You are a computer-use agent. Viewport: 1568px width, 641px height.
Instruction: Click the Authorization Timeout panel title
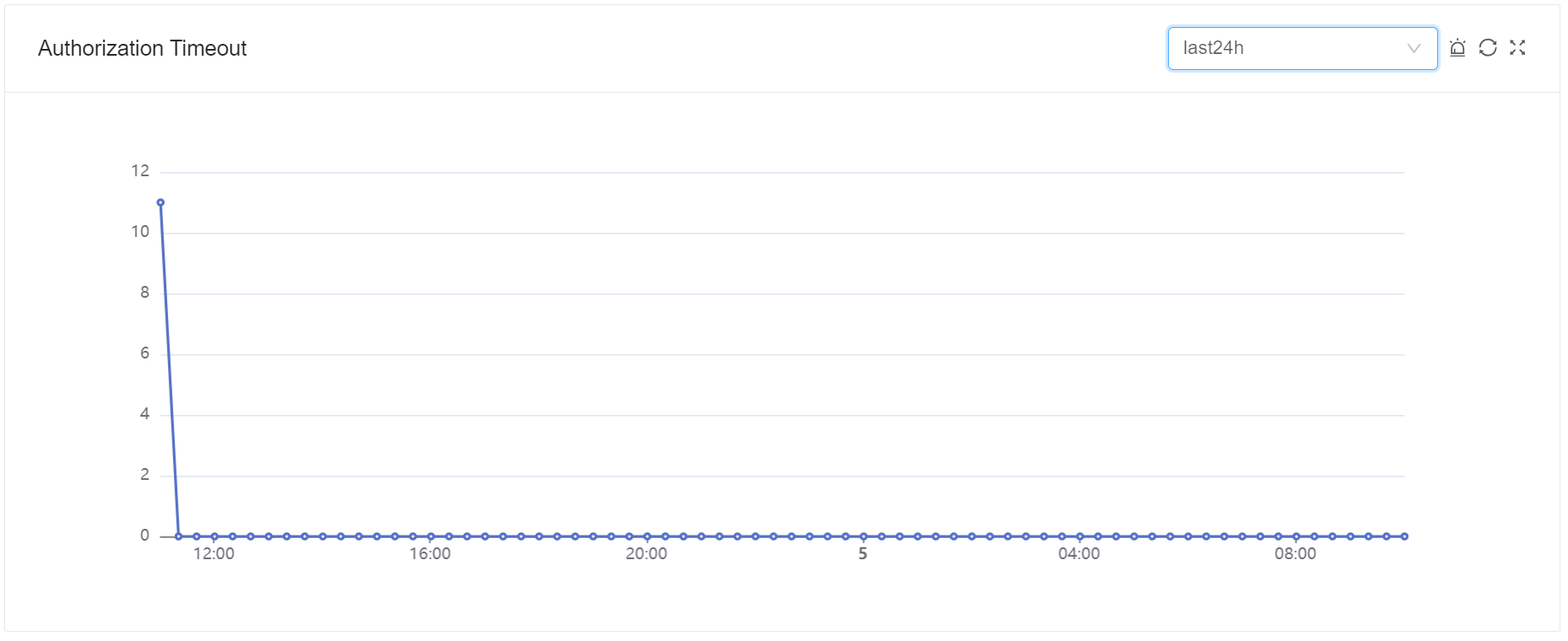[142, 48]
